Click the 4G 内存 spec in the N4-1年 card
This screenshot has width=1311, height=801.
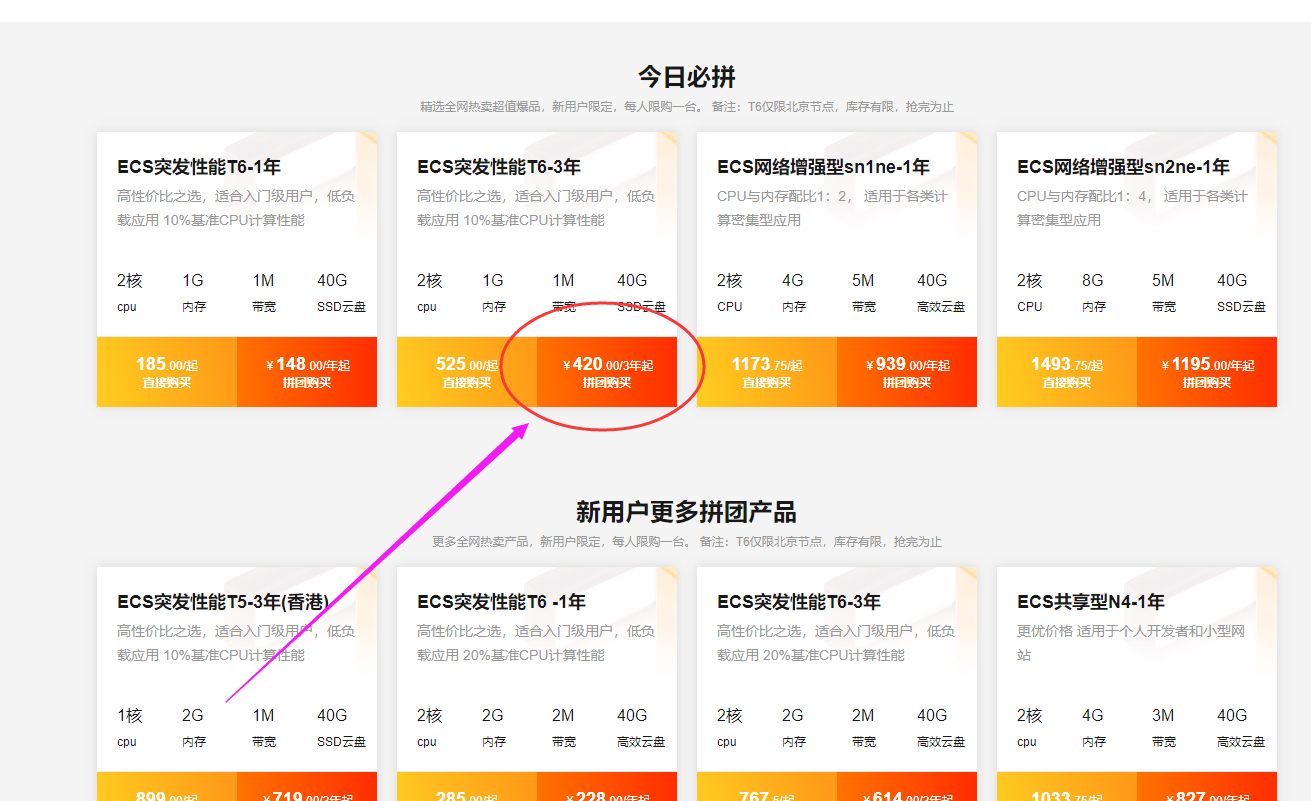[1094, 727]
